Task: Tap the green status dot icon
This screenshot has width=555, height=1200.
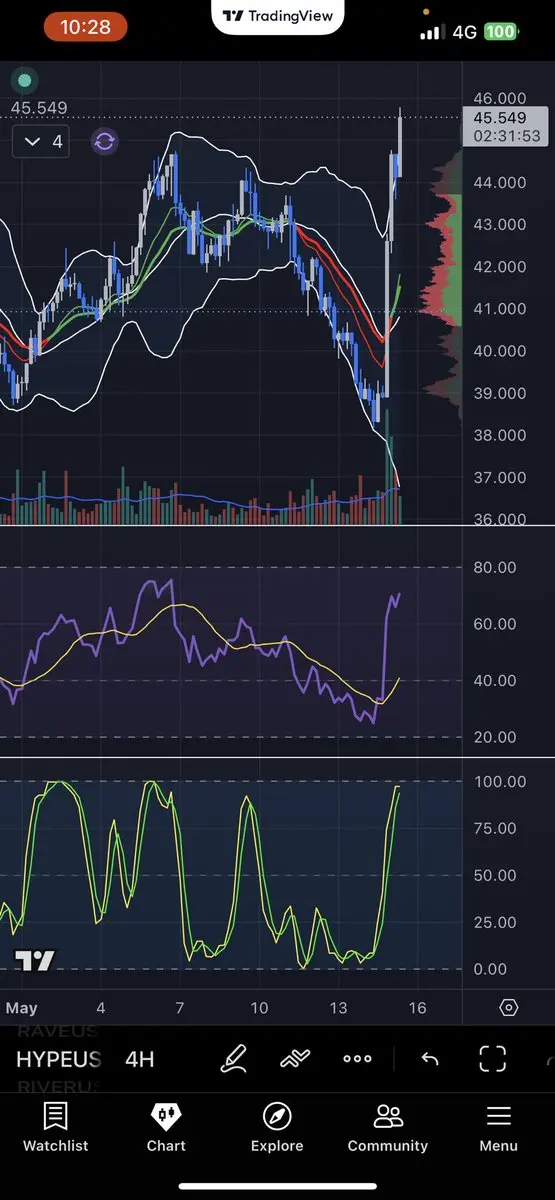Action: click(x=25, y=80)
